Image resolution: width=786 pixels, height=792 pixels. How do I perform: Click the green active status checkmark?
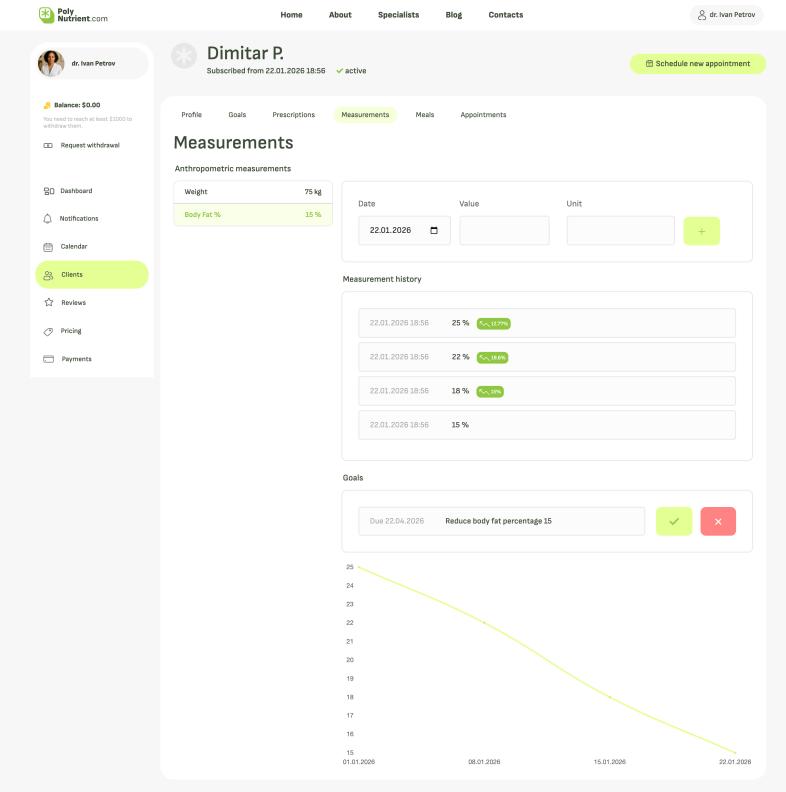tap(339, 71)
